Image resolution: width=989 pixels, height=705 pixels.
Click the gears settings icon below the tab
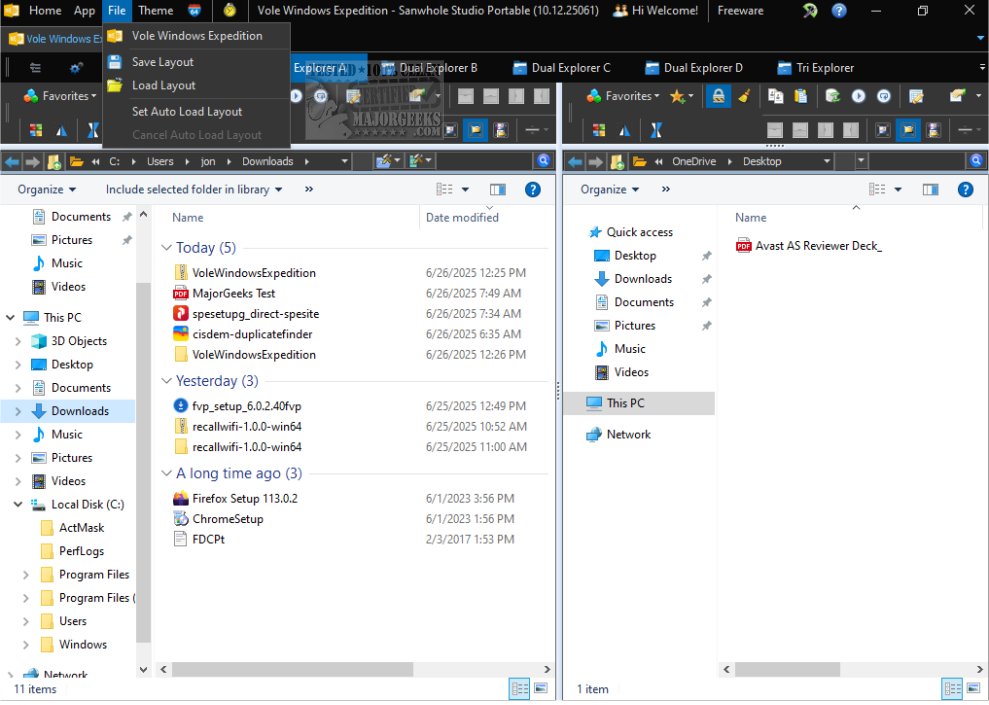(76, 68)
